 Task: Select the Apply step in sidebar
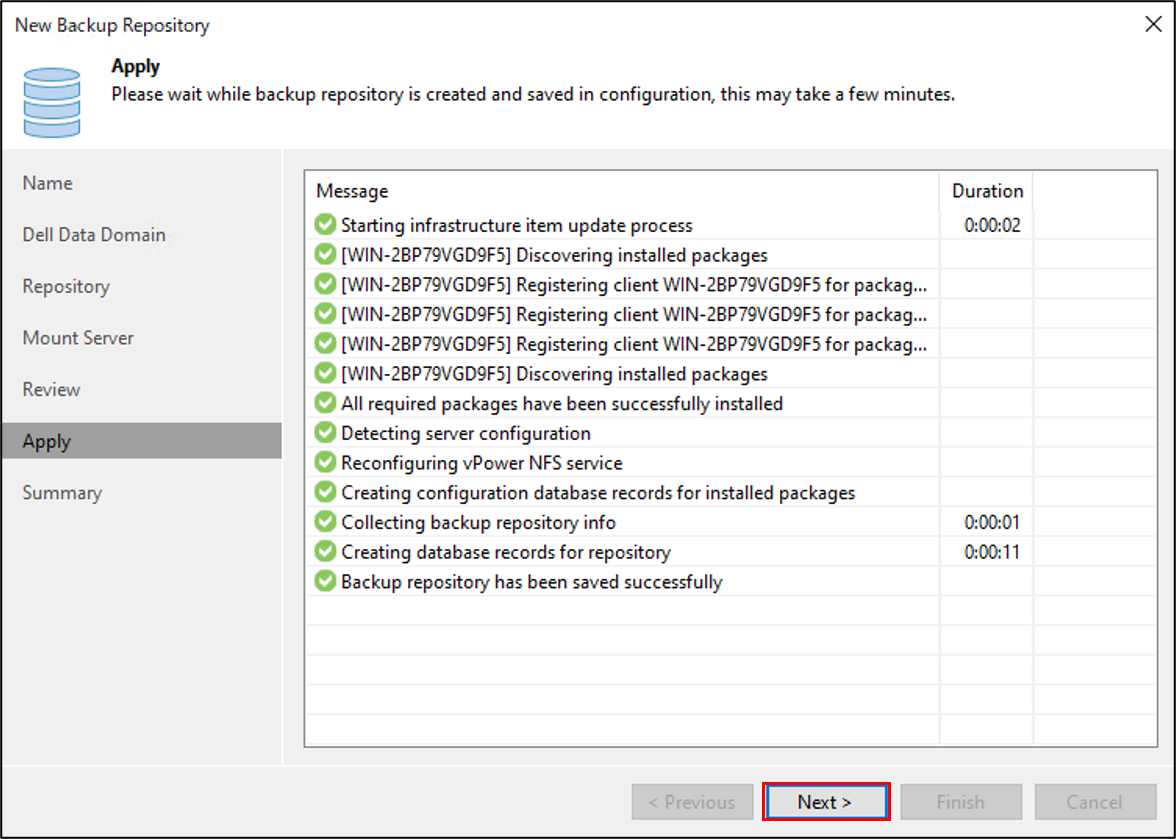142,441
